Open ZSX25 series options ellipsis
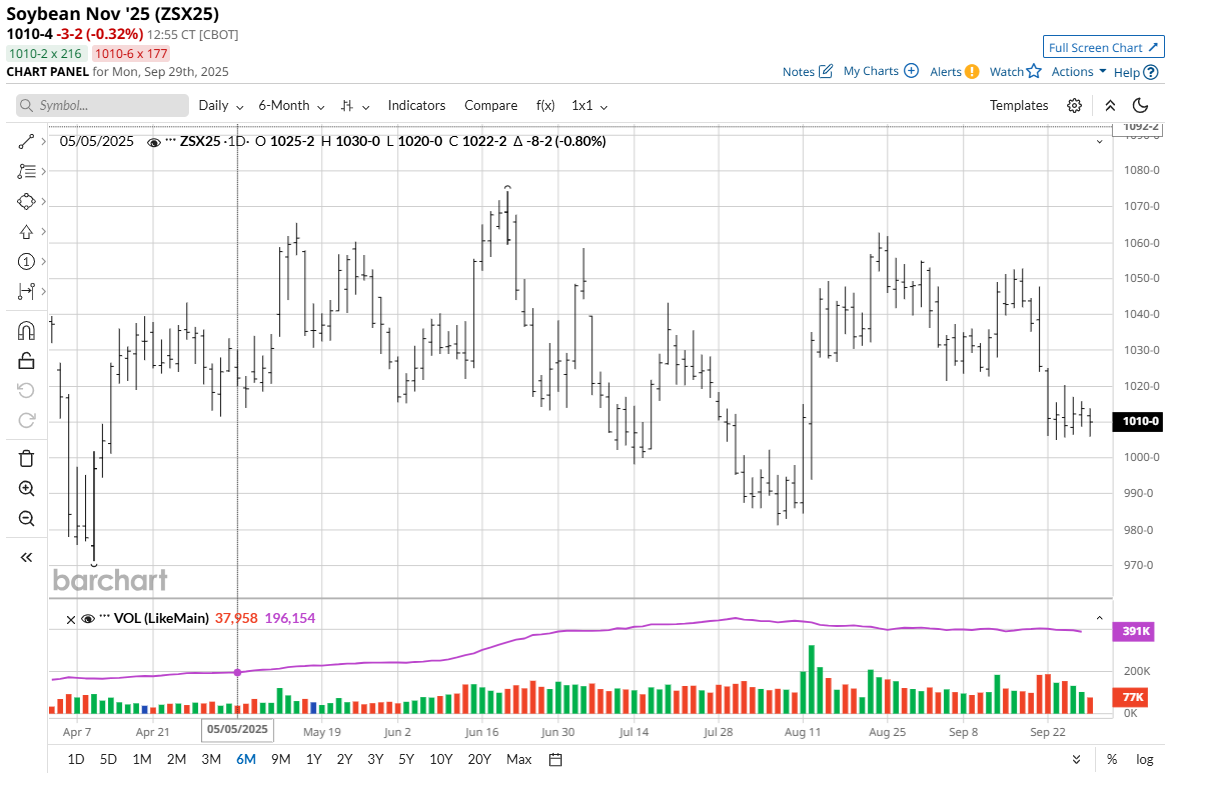Screen dimensions: 1217x786 click(170, 142)
